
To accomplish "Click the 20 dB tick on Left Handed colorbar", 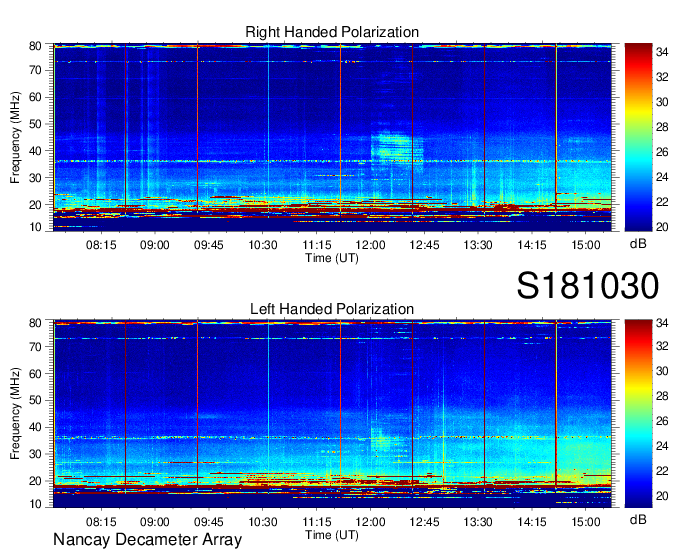I will [662, 496].
